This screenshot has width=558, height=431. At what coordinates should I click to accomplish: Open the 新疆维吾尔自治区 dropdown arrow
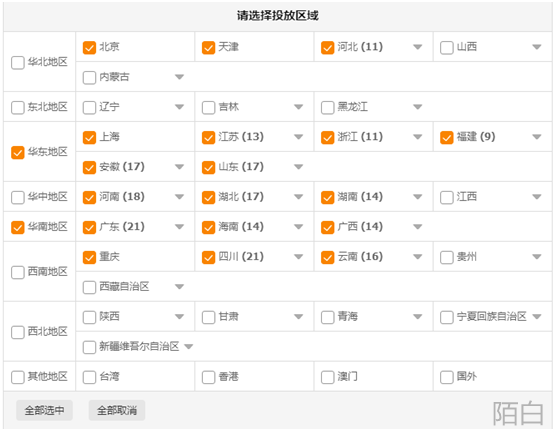coord(189,347)
